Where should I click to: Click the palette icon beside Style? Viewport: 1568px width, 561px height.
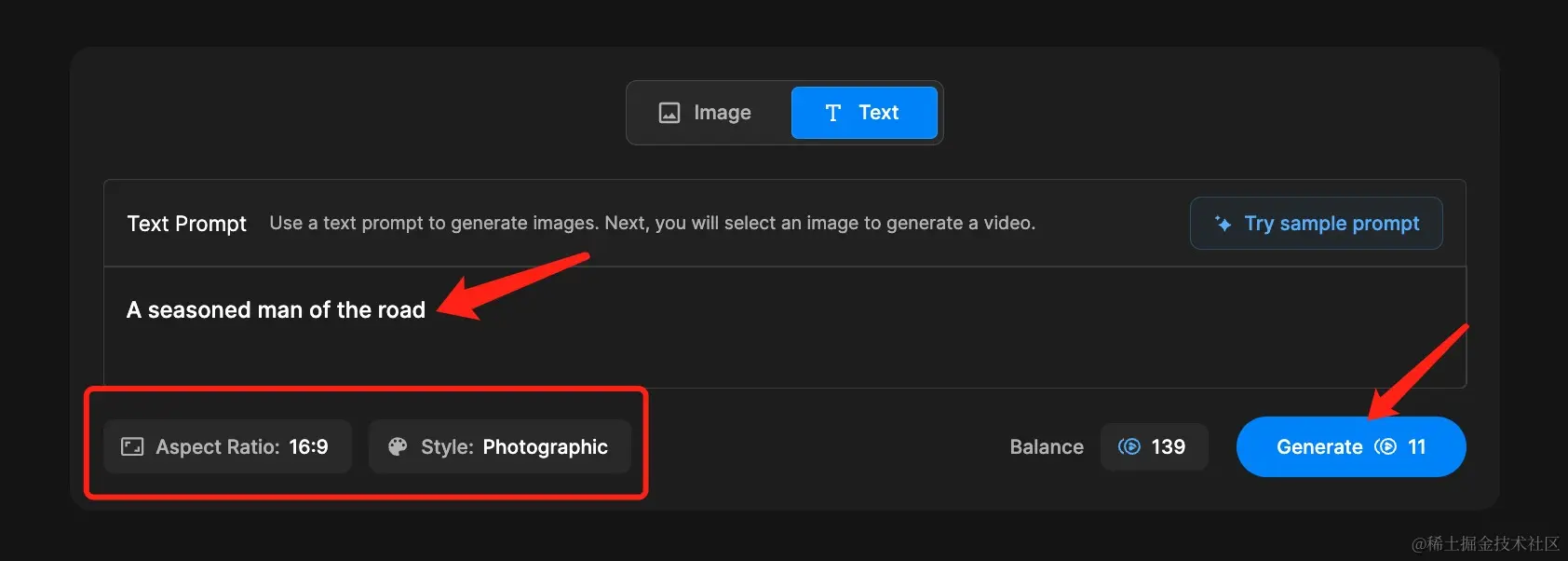[x=398, y=447]
